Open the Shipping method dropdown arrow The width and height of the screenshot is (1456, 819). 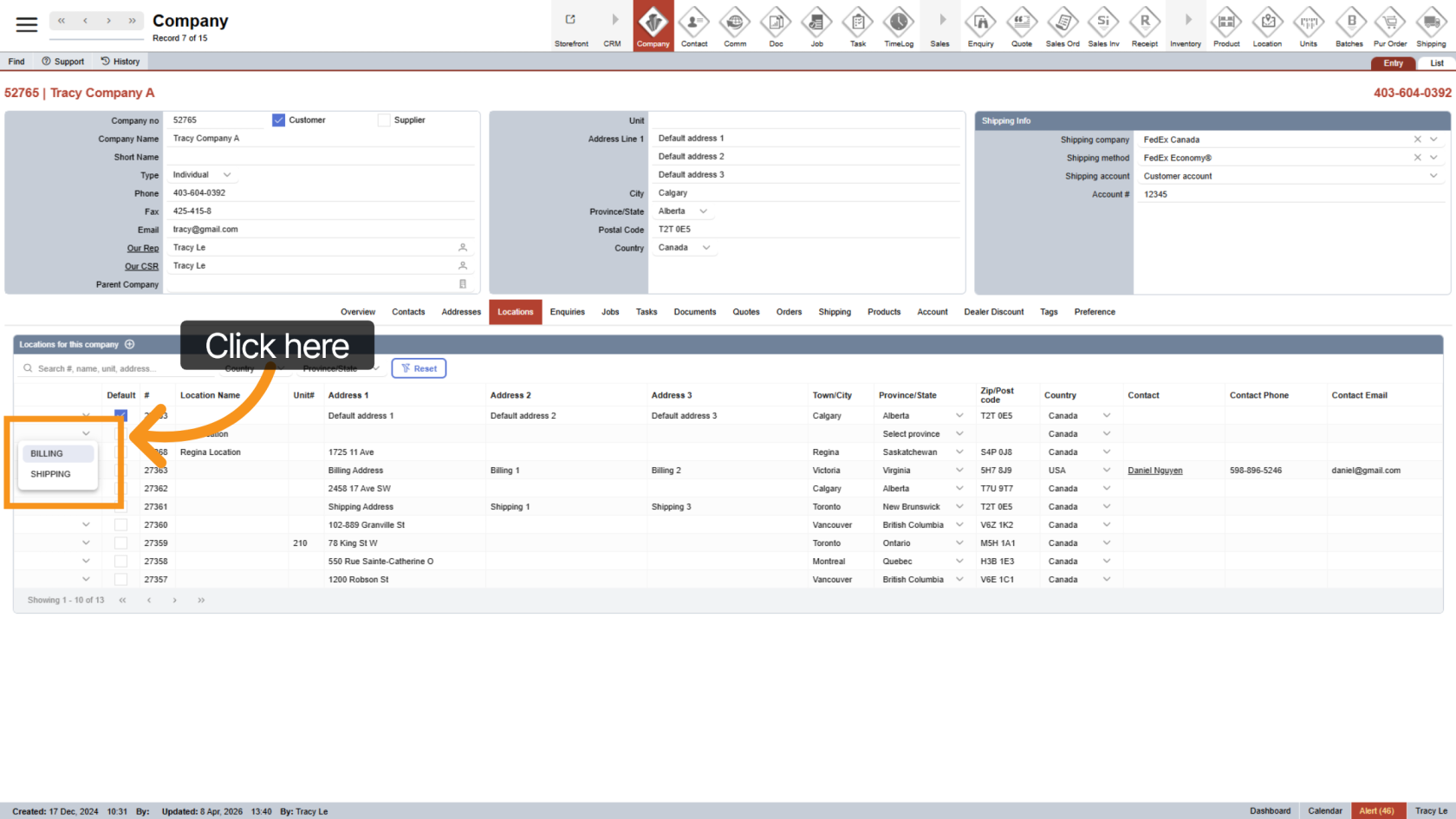[x=1433, y=158]
